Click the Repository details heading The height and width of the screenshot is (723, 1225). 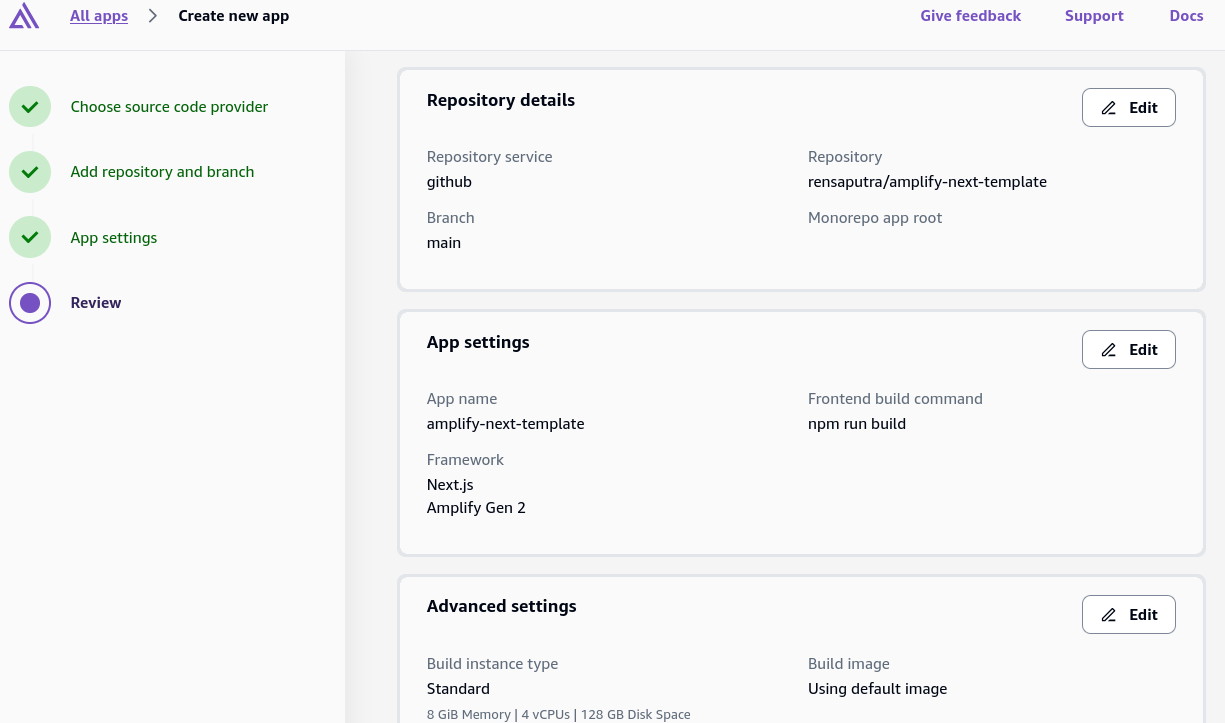coord(501,100)
